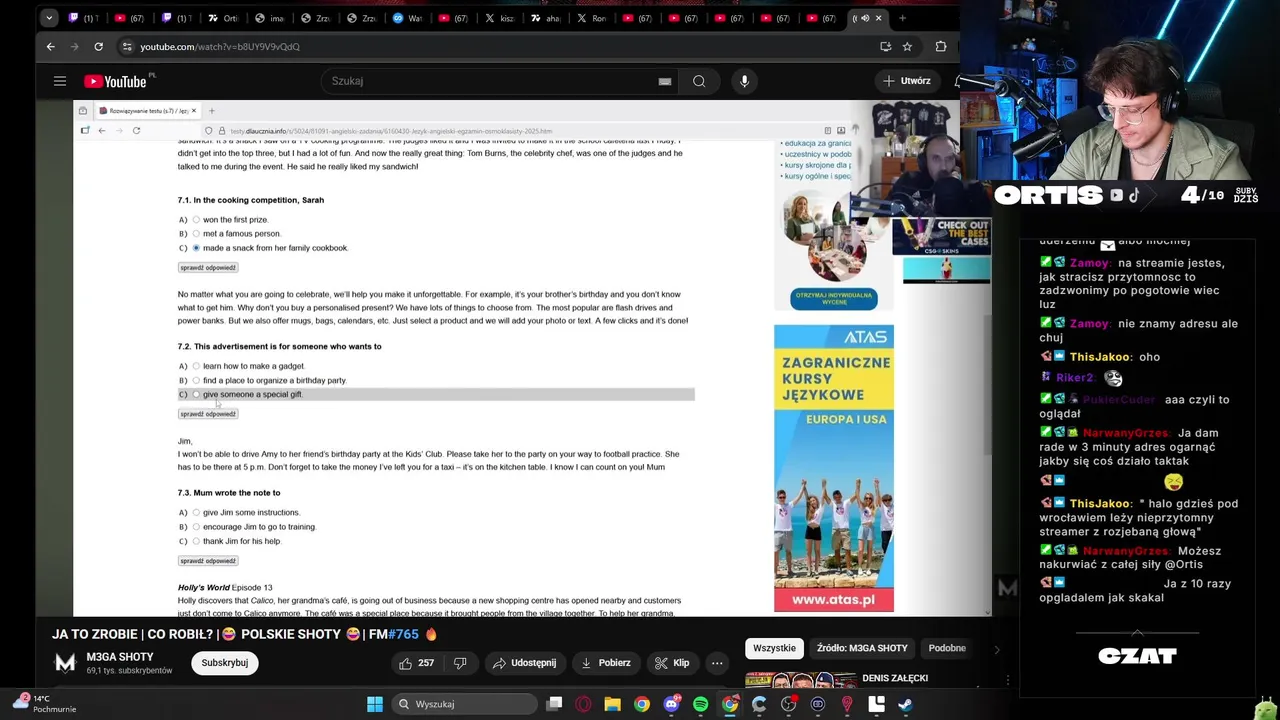Open the on-screen keyboard in YouTube search
This screenshot has height=720, width=1280.
665,81
